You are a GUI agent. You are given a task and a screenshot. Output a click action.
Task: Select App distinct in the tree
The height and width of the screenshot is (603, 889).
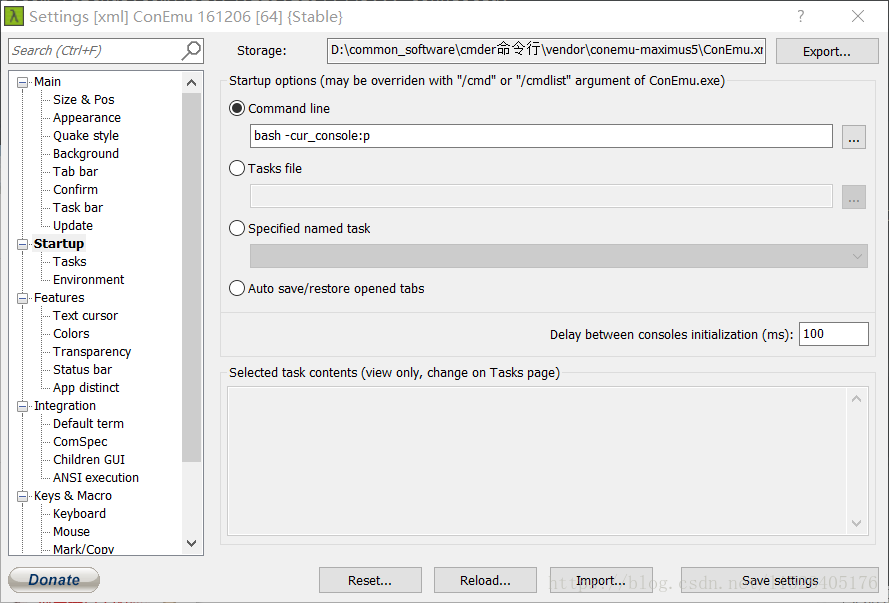(86, 388)
